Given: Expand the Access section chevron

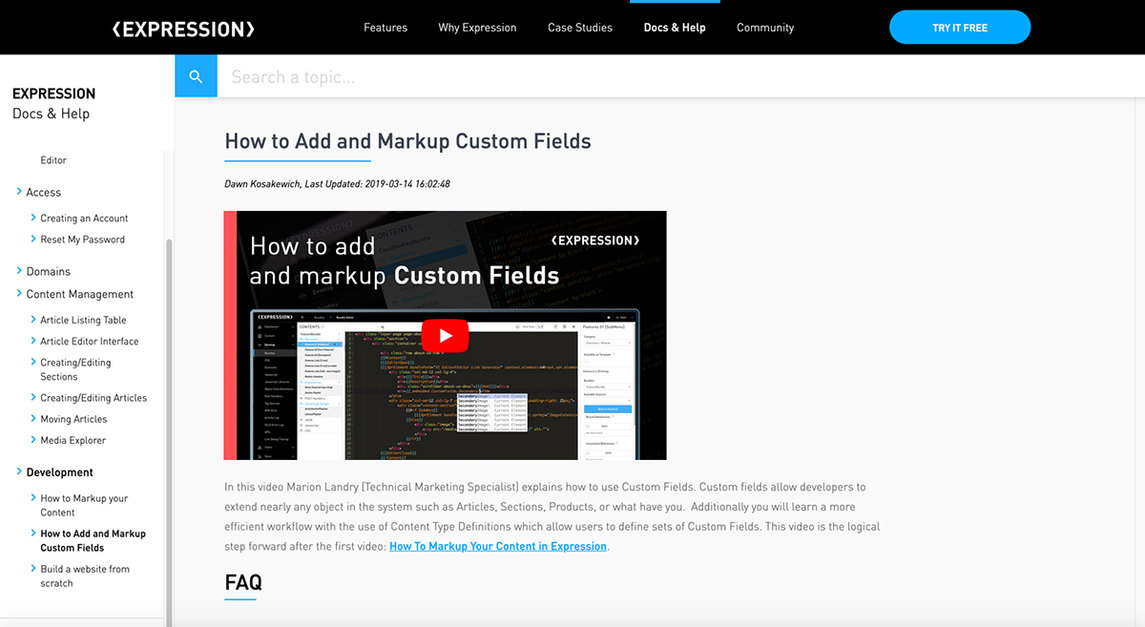Looking at the screenshot, I should [x=19, y=191].
